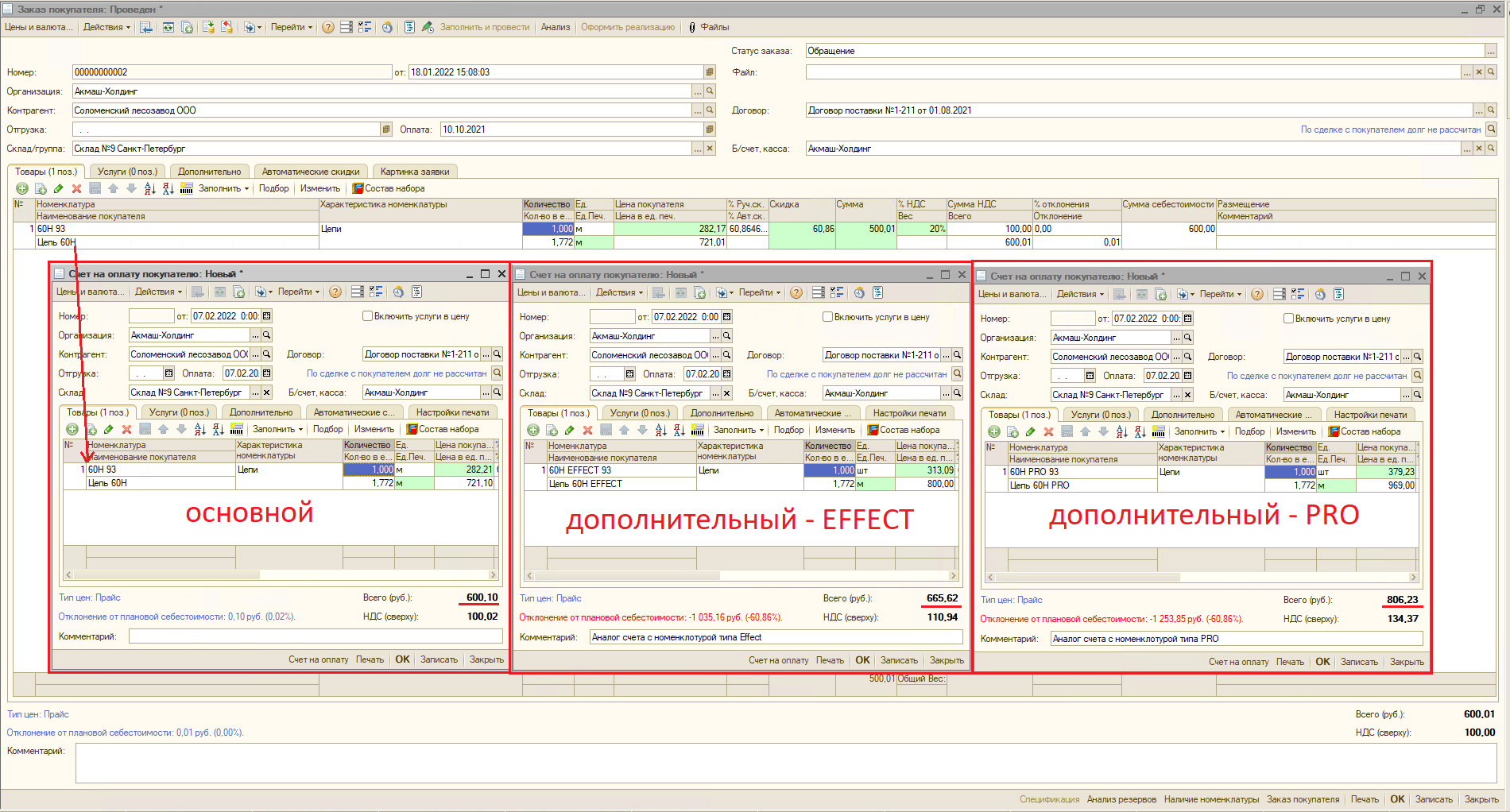Click the horizontal scrollbar of the EFFECT invoice table
This screenshot has width=1510, height=812.
[741, 575]
